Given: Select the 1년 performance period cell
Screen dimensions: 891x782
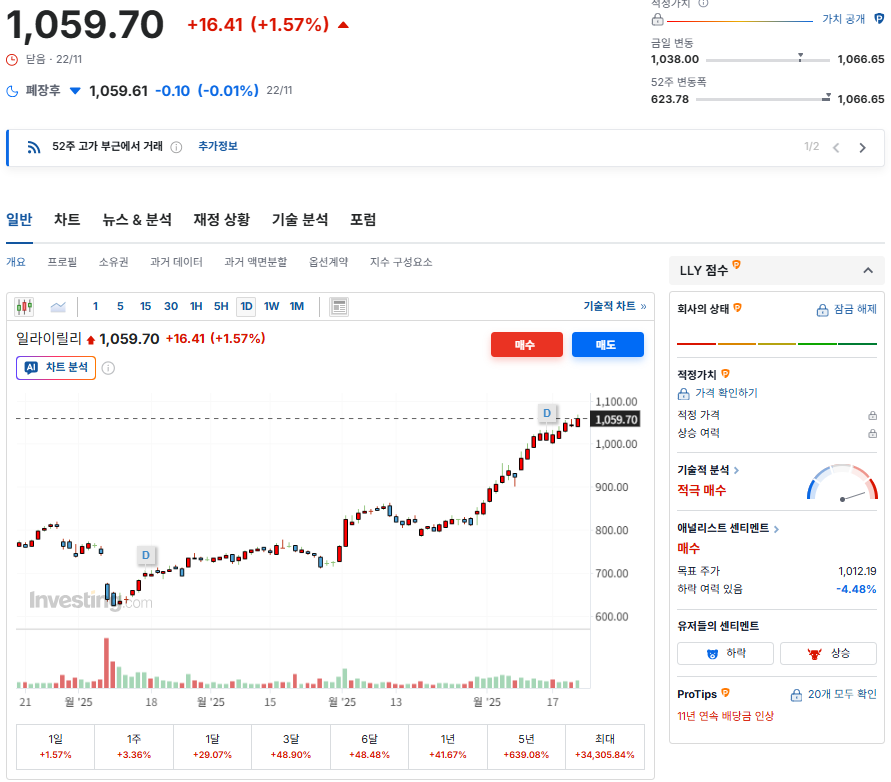Looking at the screenshot, I should pos(448,747).
